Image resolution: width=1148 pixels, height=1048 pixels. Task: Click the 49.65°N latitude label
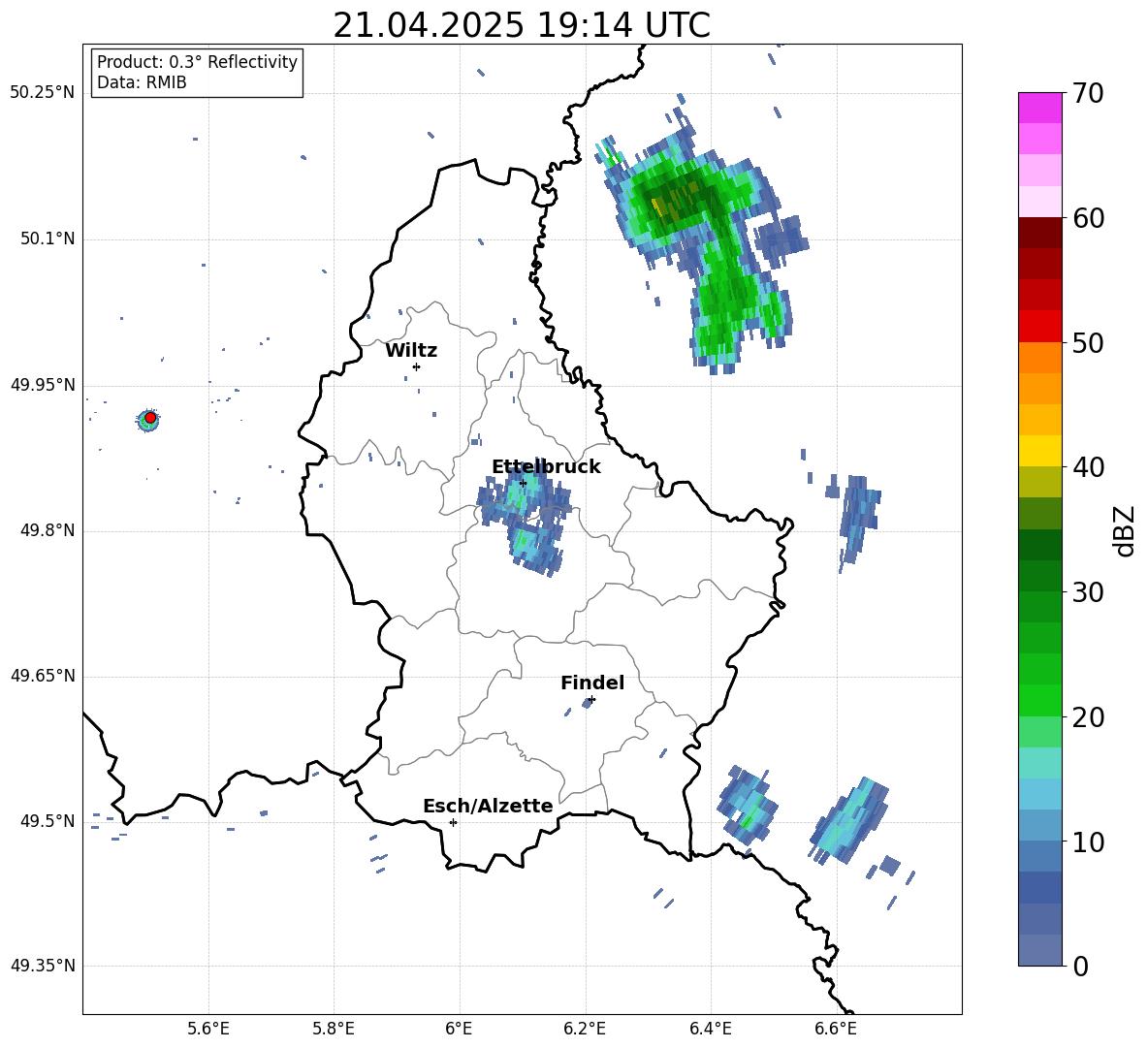[43, 676]
